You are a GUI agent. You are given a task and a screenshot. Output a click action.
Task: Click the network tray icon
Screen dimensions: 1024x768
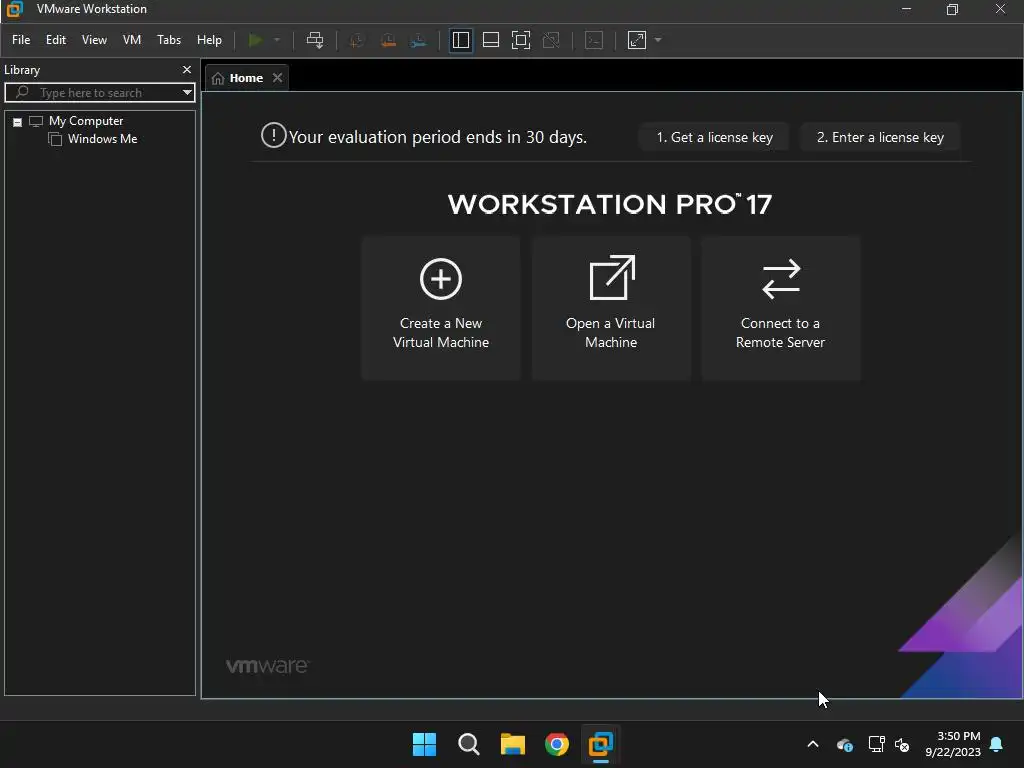tap(876, 744)
